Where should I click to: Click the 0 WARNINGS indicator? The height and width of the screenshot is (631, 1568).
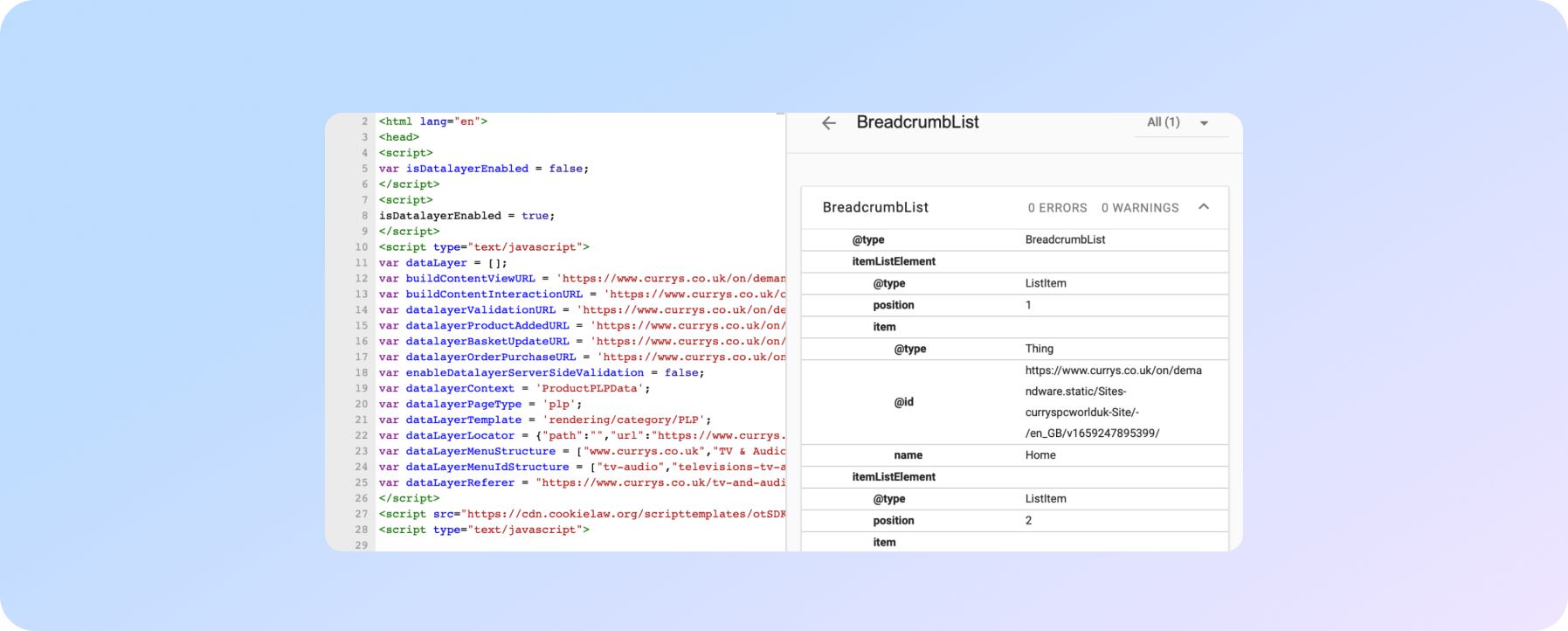pos(1139,208)
